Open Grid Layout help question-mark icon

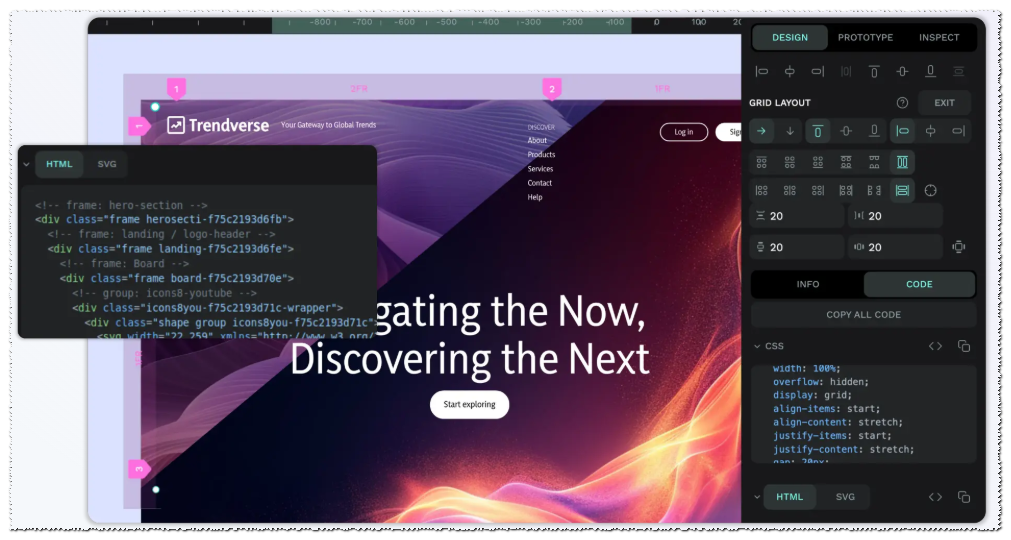902,102
